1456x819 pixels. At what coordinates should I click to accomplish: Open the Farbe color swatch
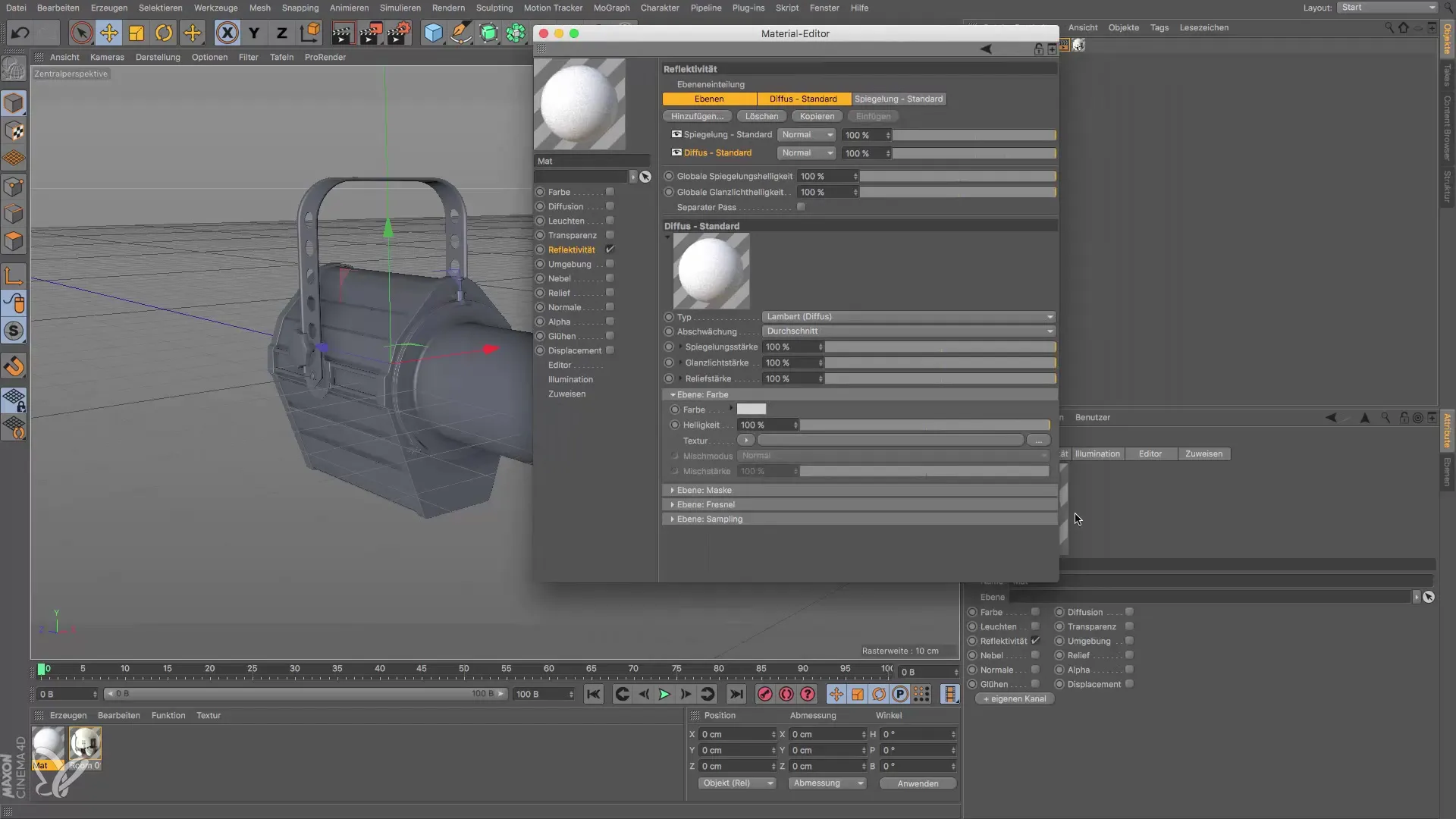tap(752, 409)
